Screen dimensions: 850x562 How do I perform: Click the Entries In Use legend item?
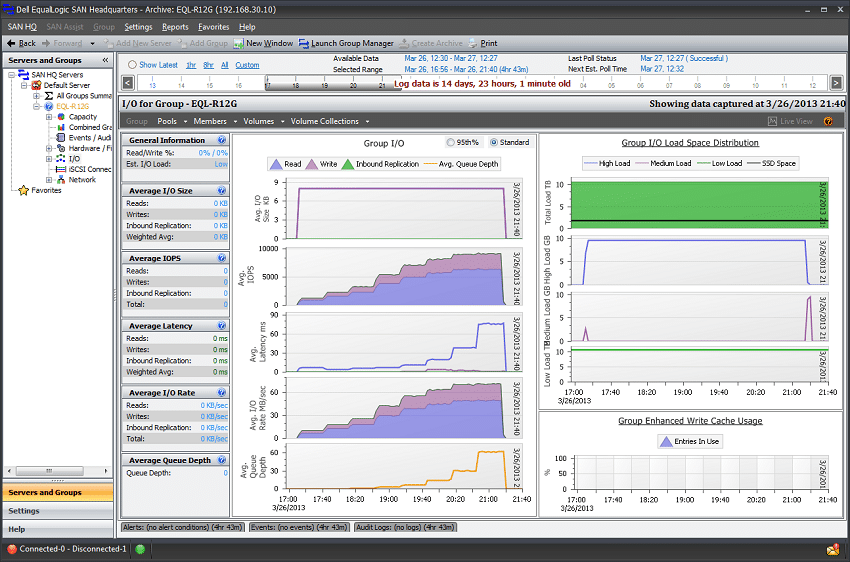point(690,441)
